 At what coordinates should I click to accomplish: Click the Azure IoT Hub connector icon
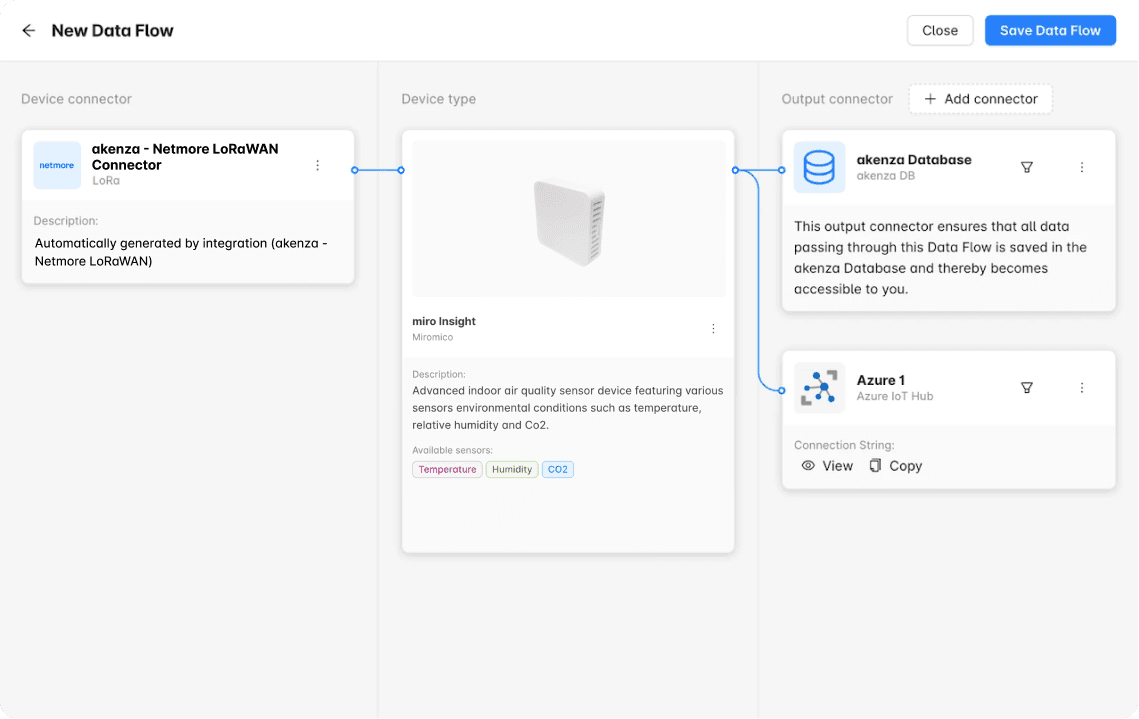point(819,388)
